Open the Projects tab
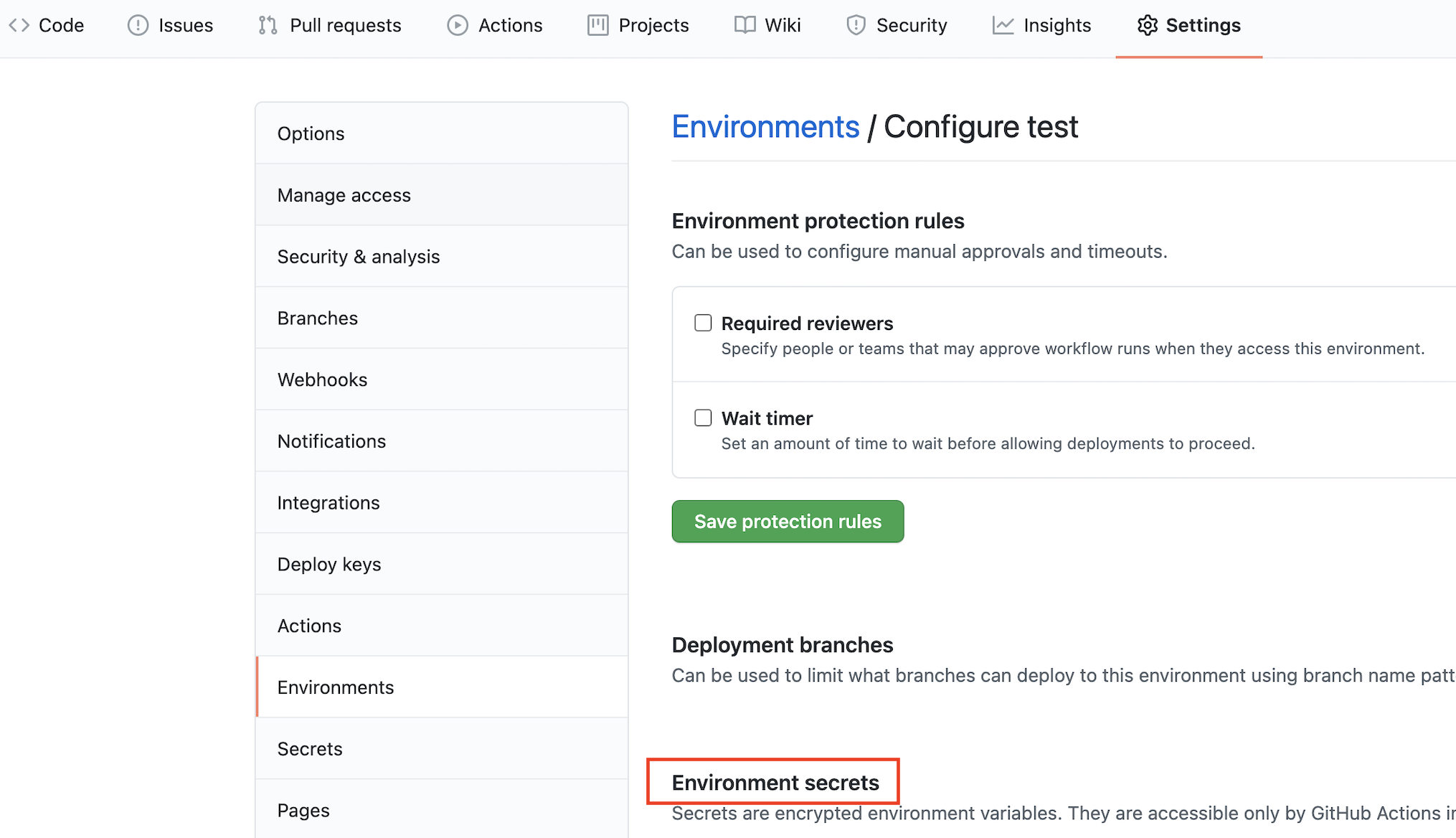This screenshot has width=1456, height=838. [638, 25]
